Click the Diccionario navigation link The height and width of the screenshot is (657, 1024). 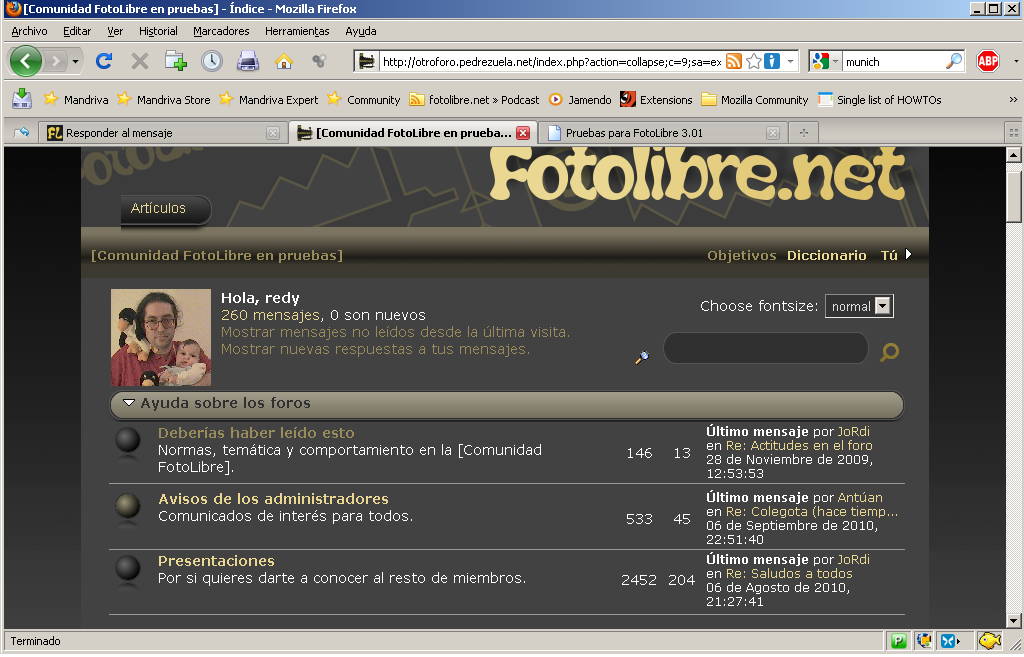click(826, 255)
